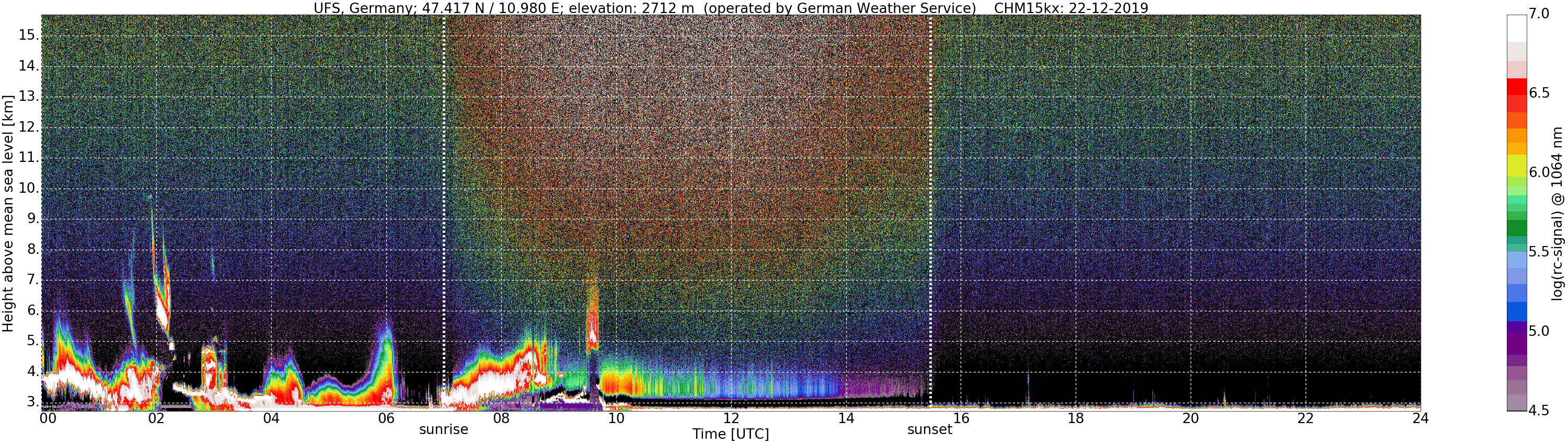Click the '6.5' colorbar tick label
The width and height of the screenshot is (1568, 444).
(1539, 93)
